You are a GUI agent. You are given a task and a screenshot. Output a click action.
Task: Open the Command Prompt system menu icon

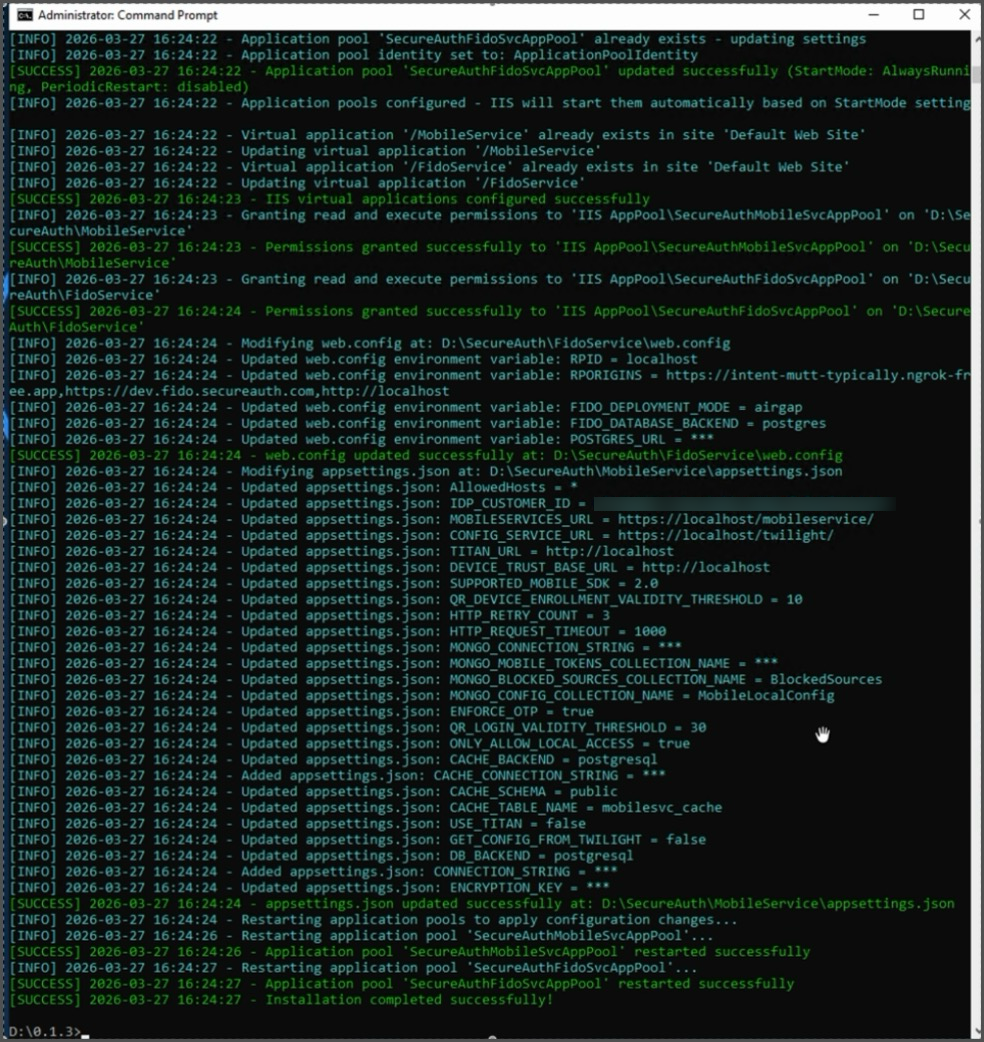click(25, 15)
